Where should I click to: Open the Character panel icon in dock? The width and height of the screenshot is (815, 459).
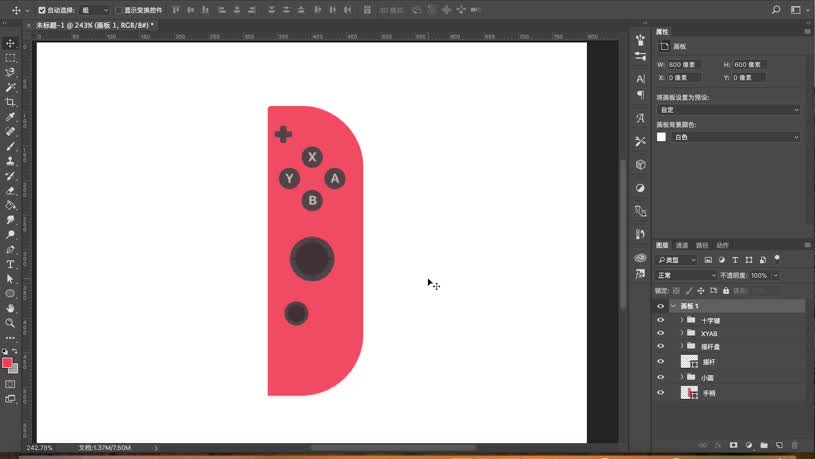click(x=640, y=78)
